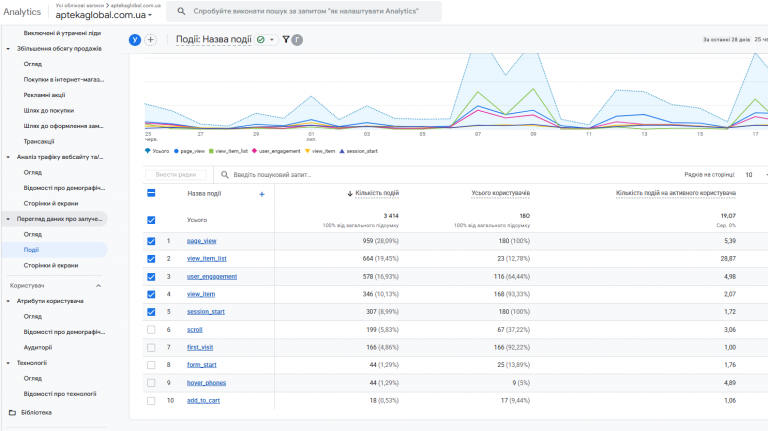The height and width of the screenshot is (431, 768).
Task: Click the search magnifier icon in top bar
Action: pos(181,11)
